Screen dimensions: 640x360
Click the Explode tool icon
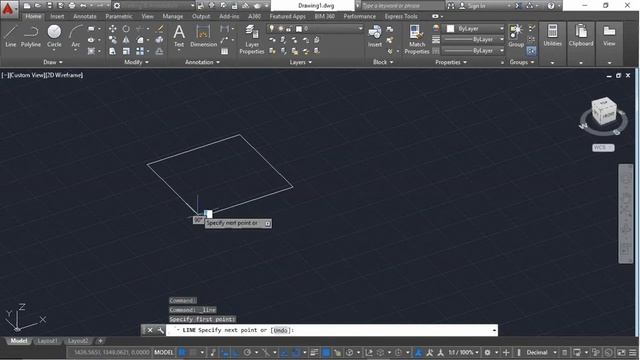160,40
